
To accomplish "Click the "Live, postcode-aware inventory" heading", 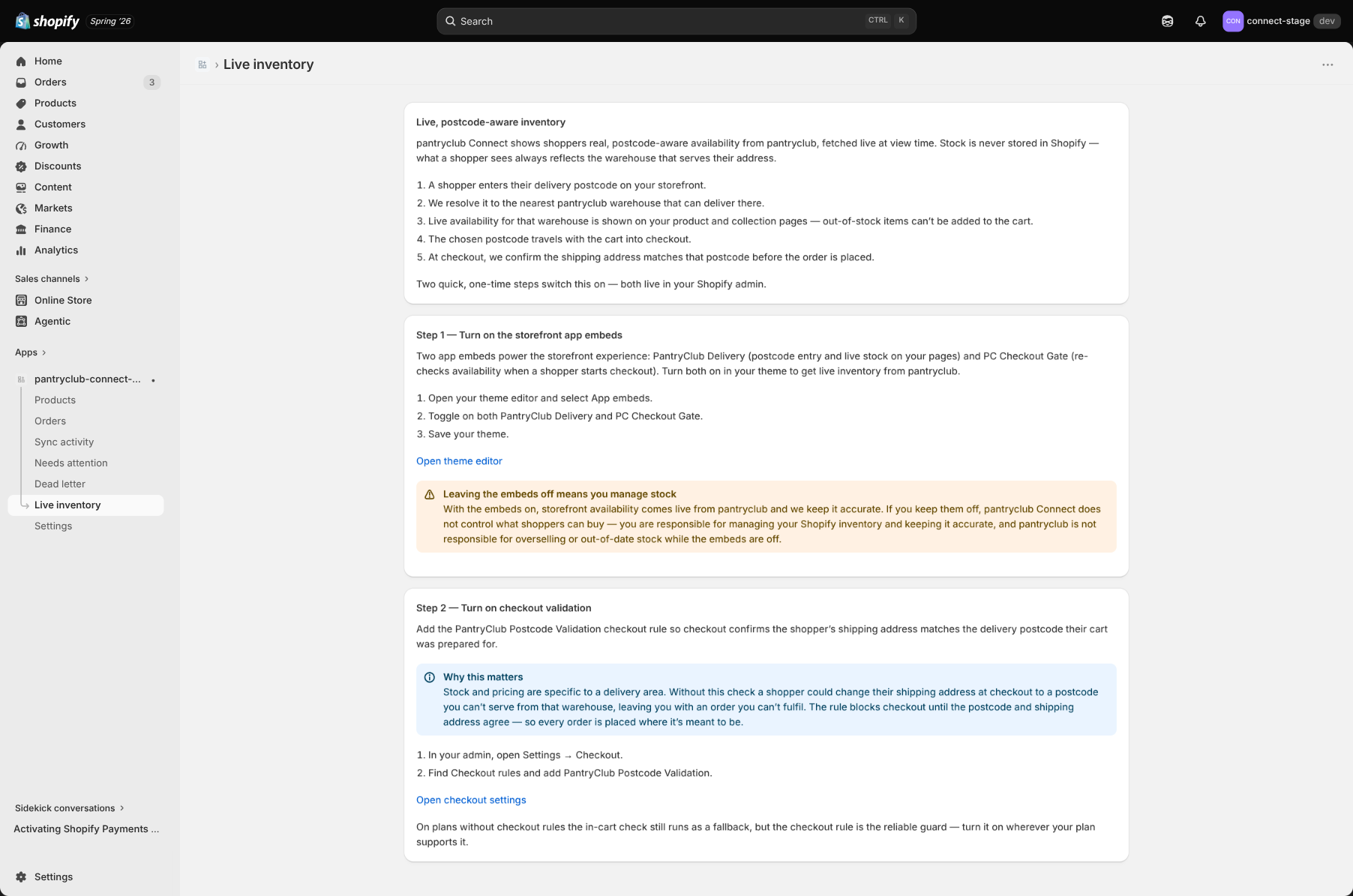I will pos(490,123).
